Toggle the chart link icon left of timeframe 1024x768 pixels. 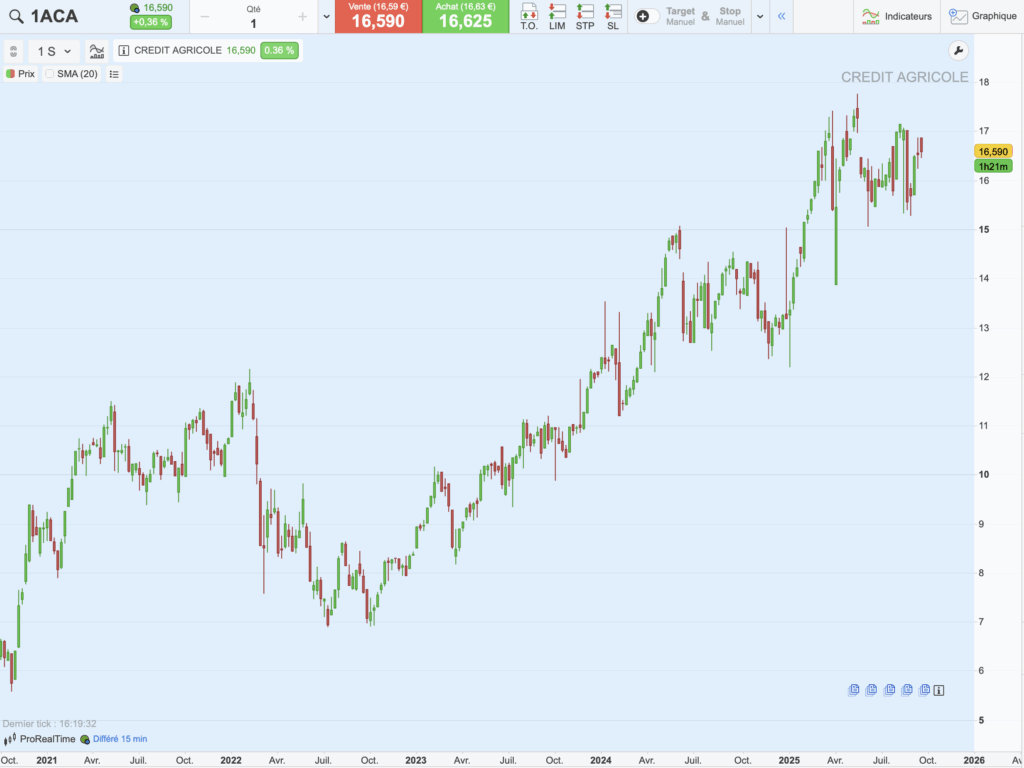coord(13,51)
